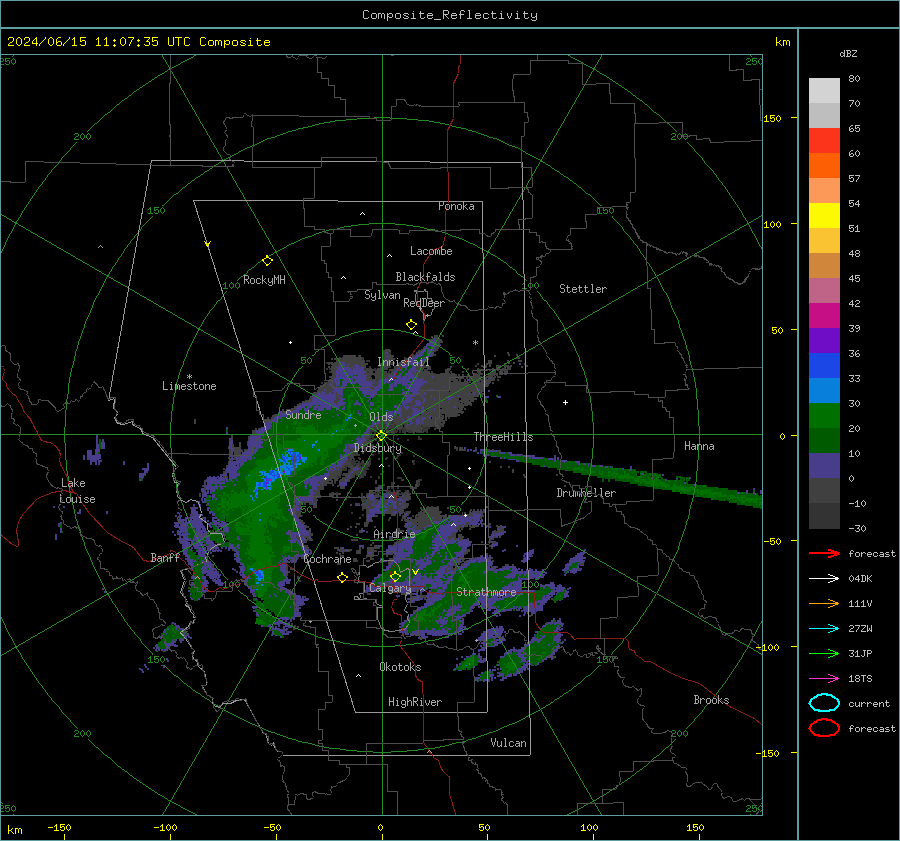This screenshot has width=900, height=841.
Task: Click the Limestone label
Action: tap(189, 386)
